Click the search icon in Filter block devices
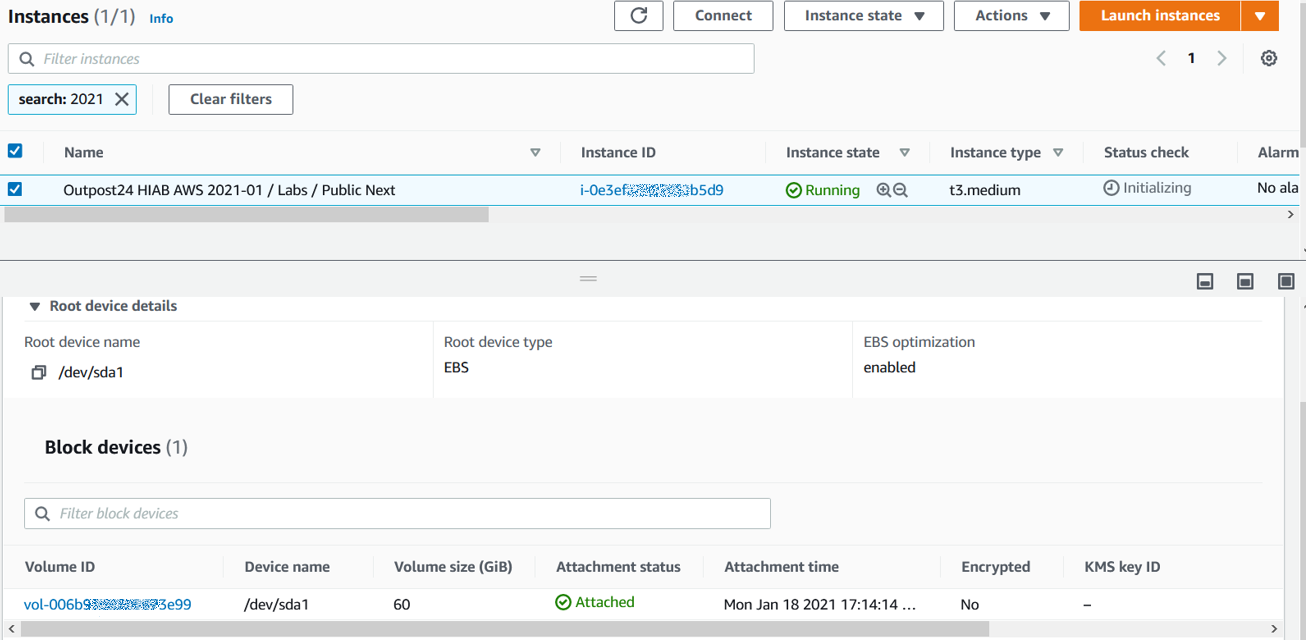Viewport: 1308px width, 640px height. point(42,513)
